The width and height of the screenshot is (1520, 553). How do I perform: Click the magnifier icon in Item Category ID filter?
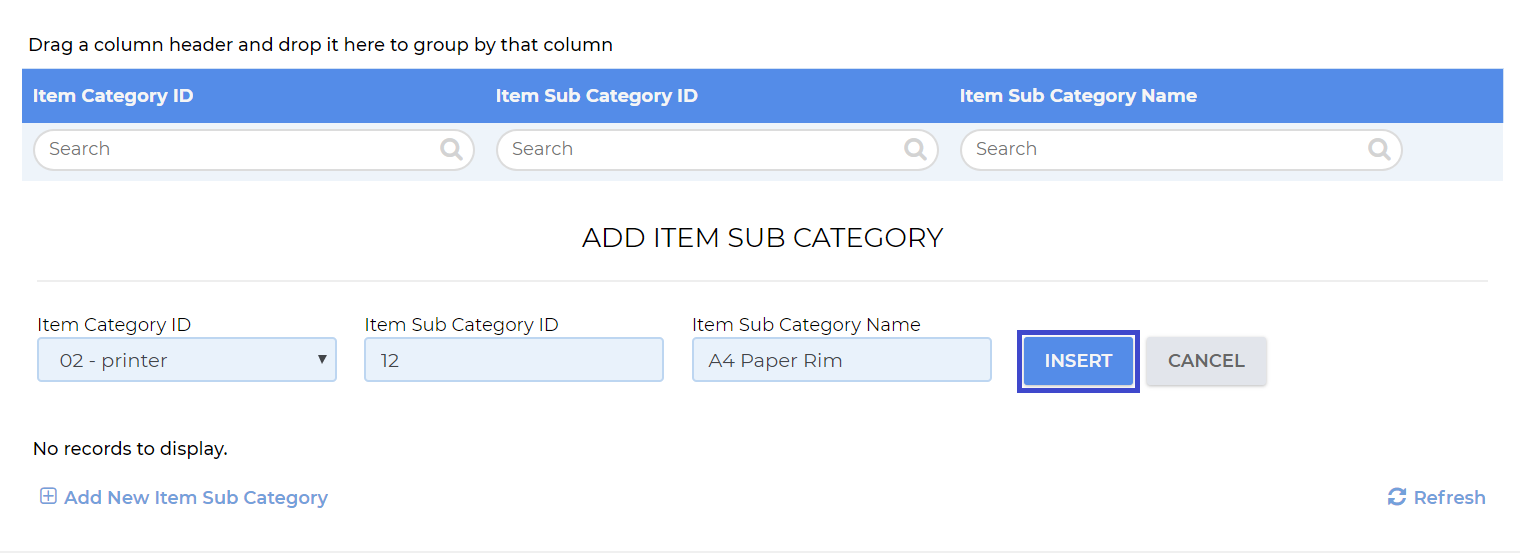451,149
